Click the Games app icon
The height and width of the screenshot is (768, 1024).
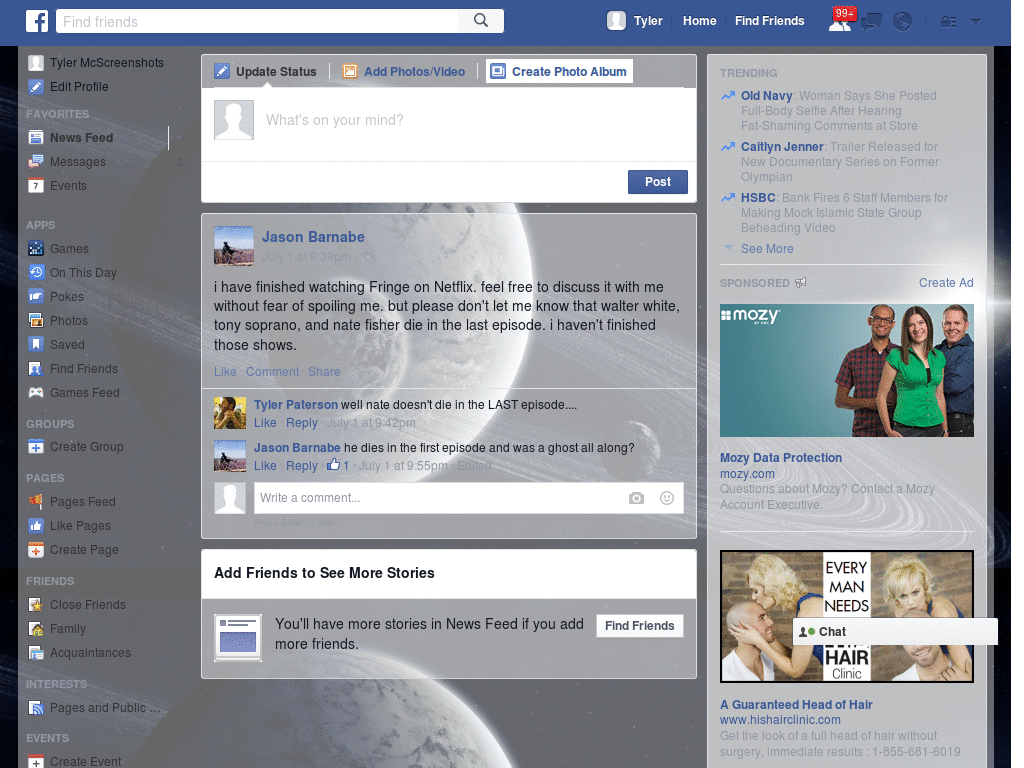pos(36,248)
